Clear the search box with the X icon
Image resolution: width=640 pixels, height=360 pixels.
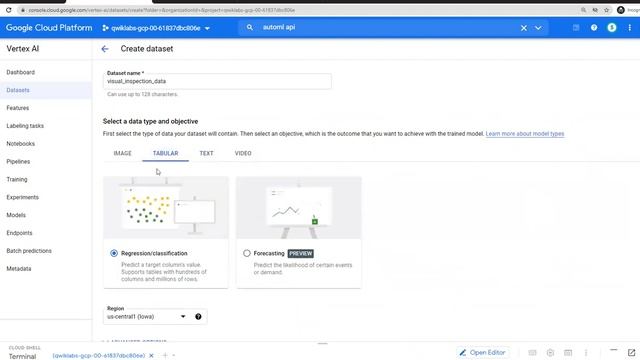524,28
